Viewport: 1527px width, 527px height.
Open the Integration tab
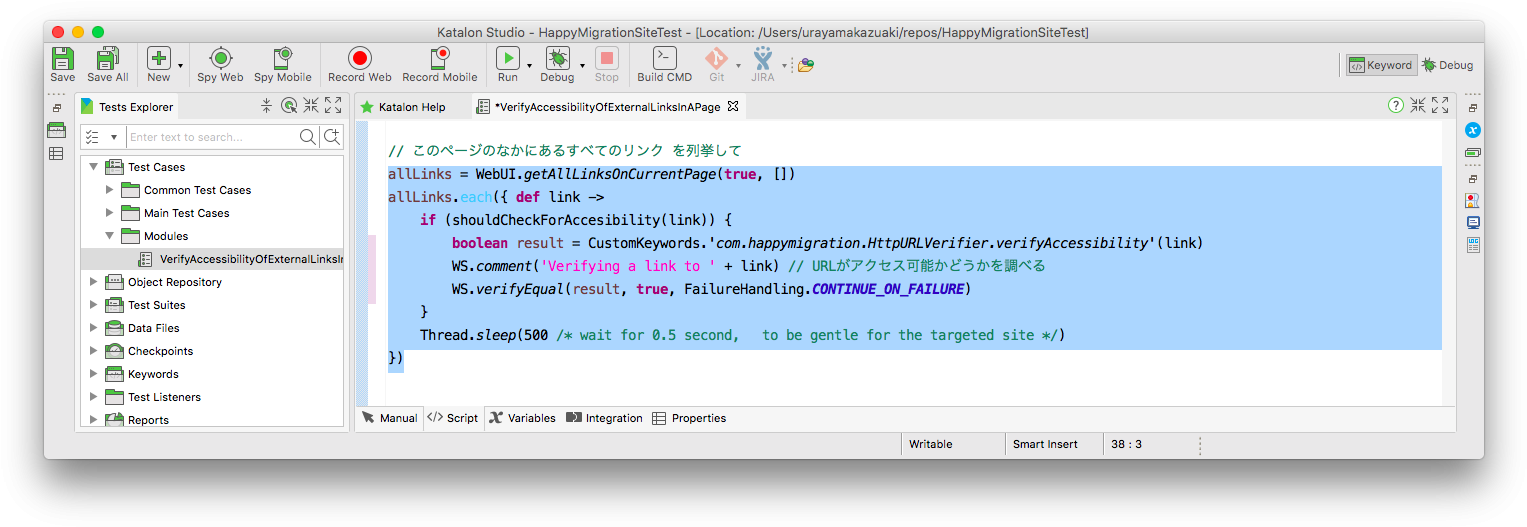click(604, 418)
